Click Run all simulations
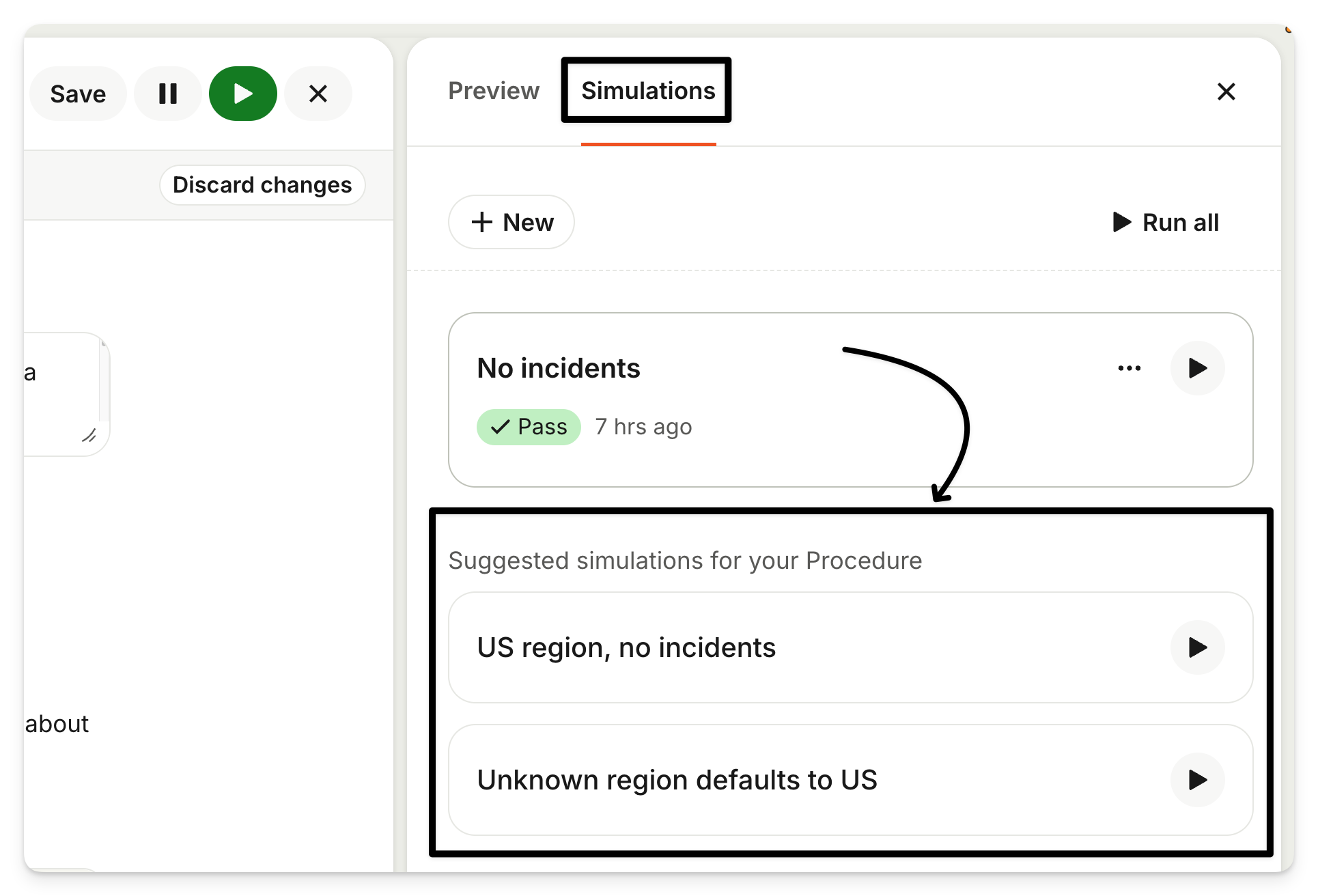Screen dimensions: 1318x896 point(1166,222)
